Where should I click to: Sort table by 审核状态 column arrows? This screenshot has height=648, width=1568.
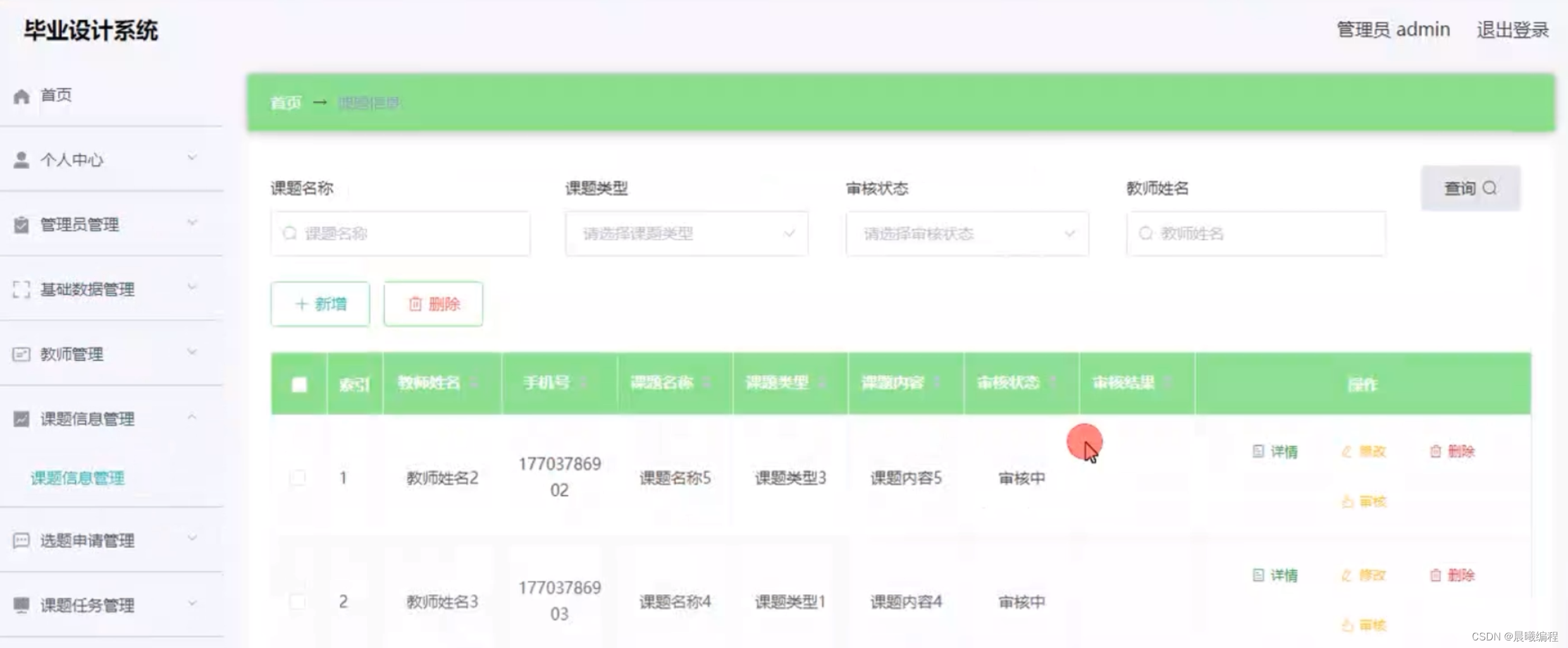pos(1053,383)
